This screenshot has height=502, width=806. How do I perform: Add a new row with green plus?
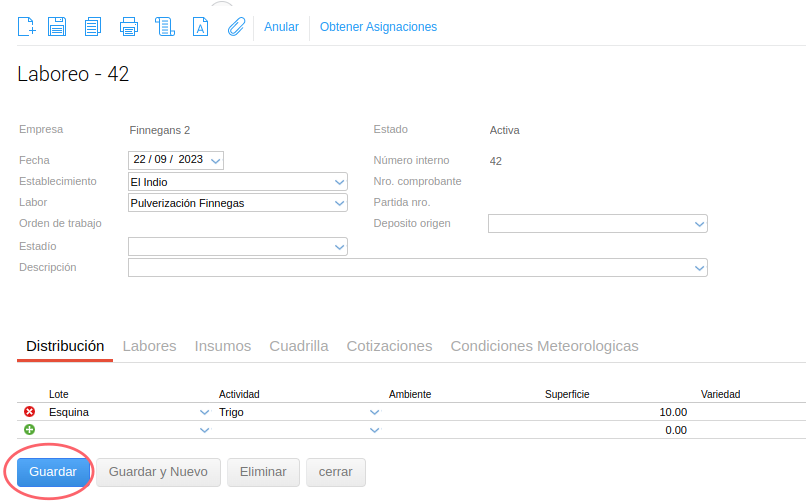29,430
